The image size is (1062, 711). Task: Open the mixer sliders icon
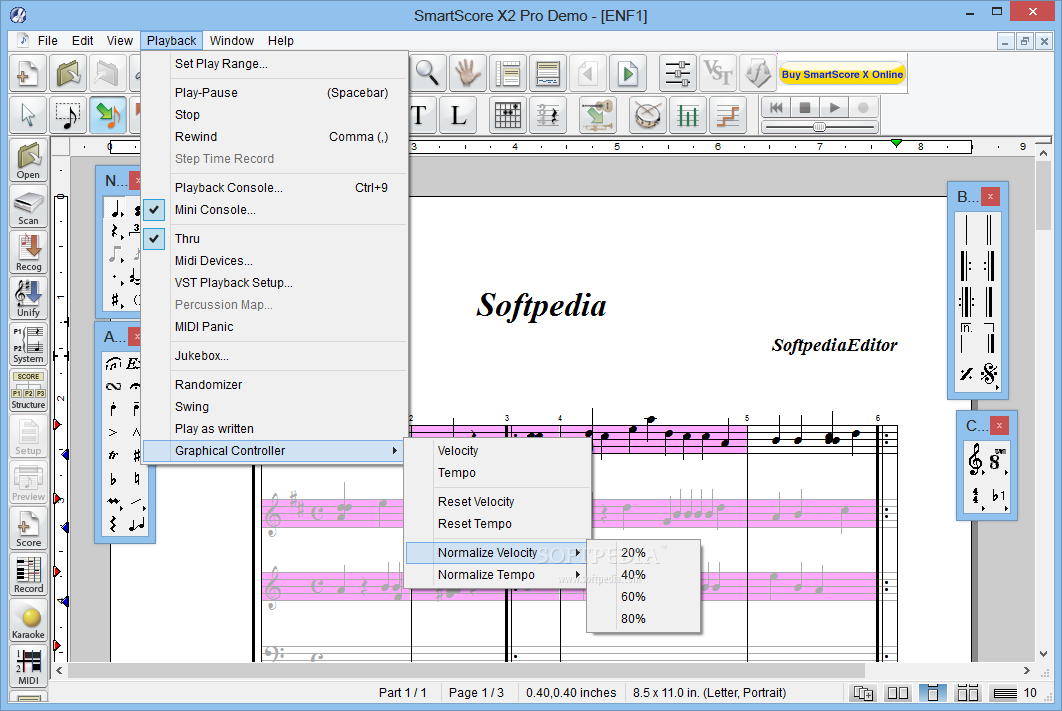click(677, 73)
